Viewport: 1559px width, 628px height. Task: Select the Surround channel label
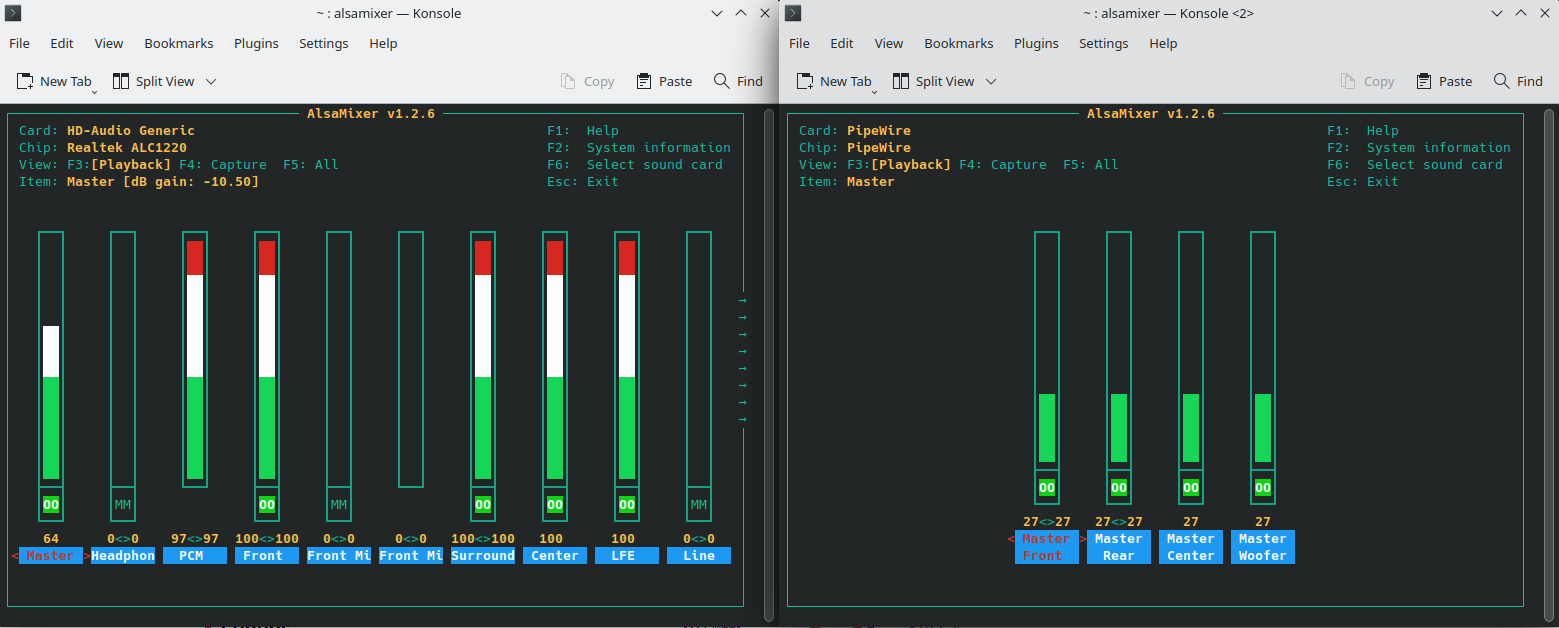(483, 556)
